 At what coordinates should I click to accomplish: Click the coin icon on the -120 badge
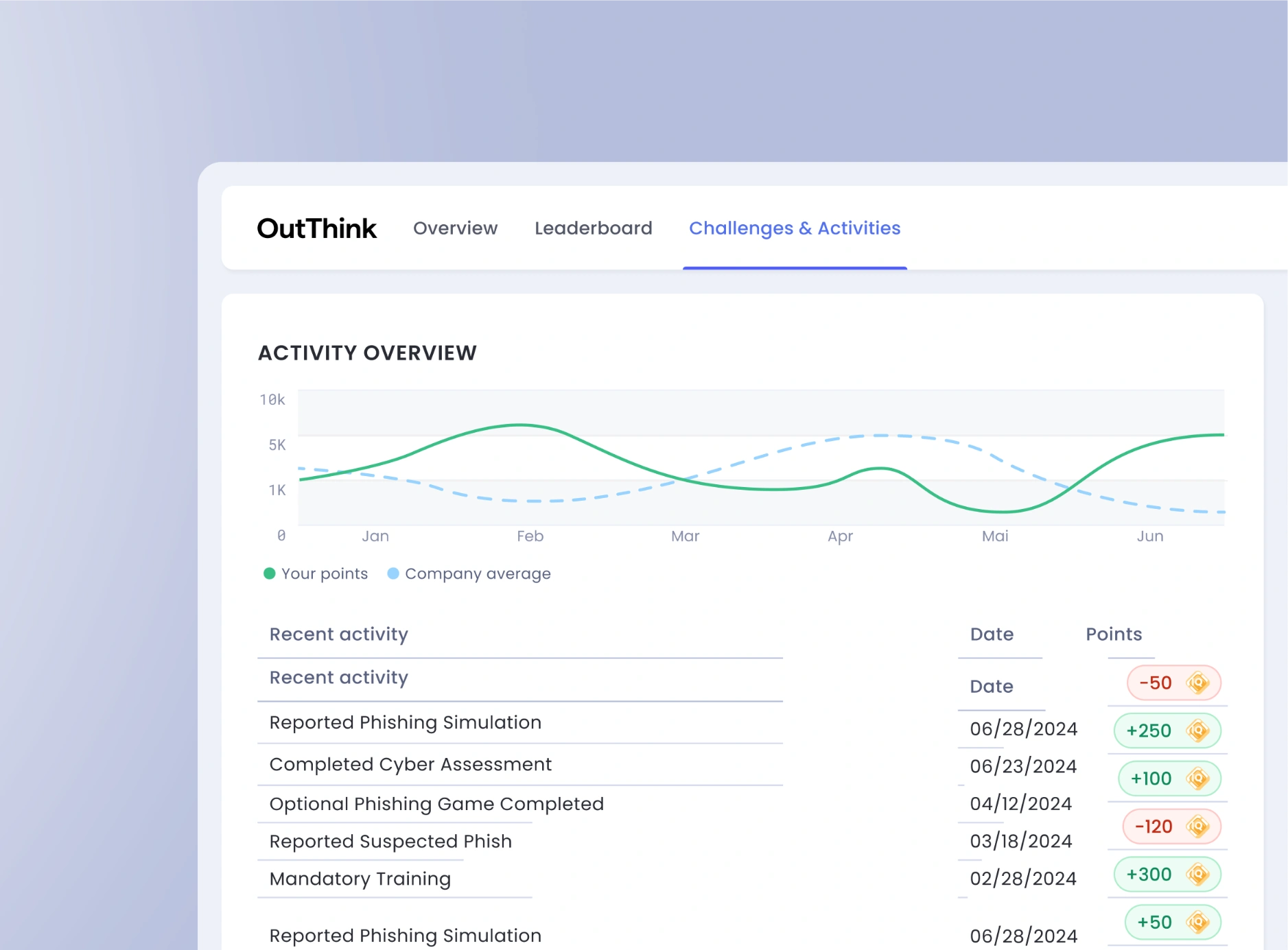pos(1199,827)
